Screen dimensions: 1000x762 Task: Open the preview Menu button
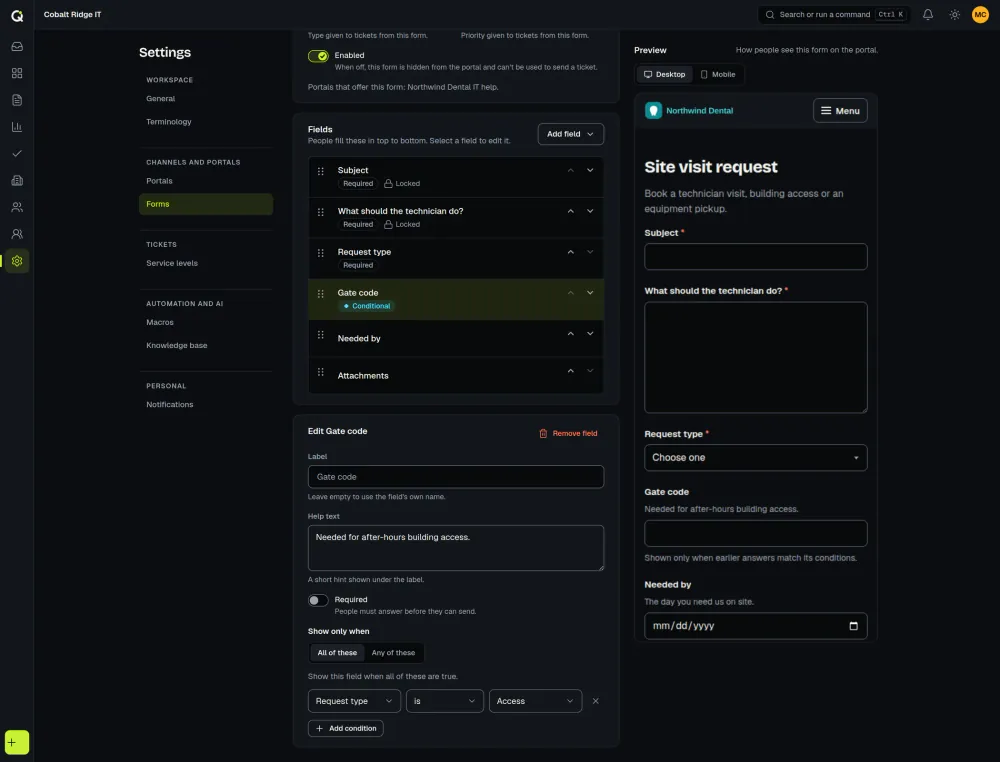840,110
